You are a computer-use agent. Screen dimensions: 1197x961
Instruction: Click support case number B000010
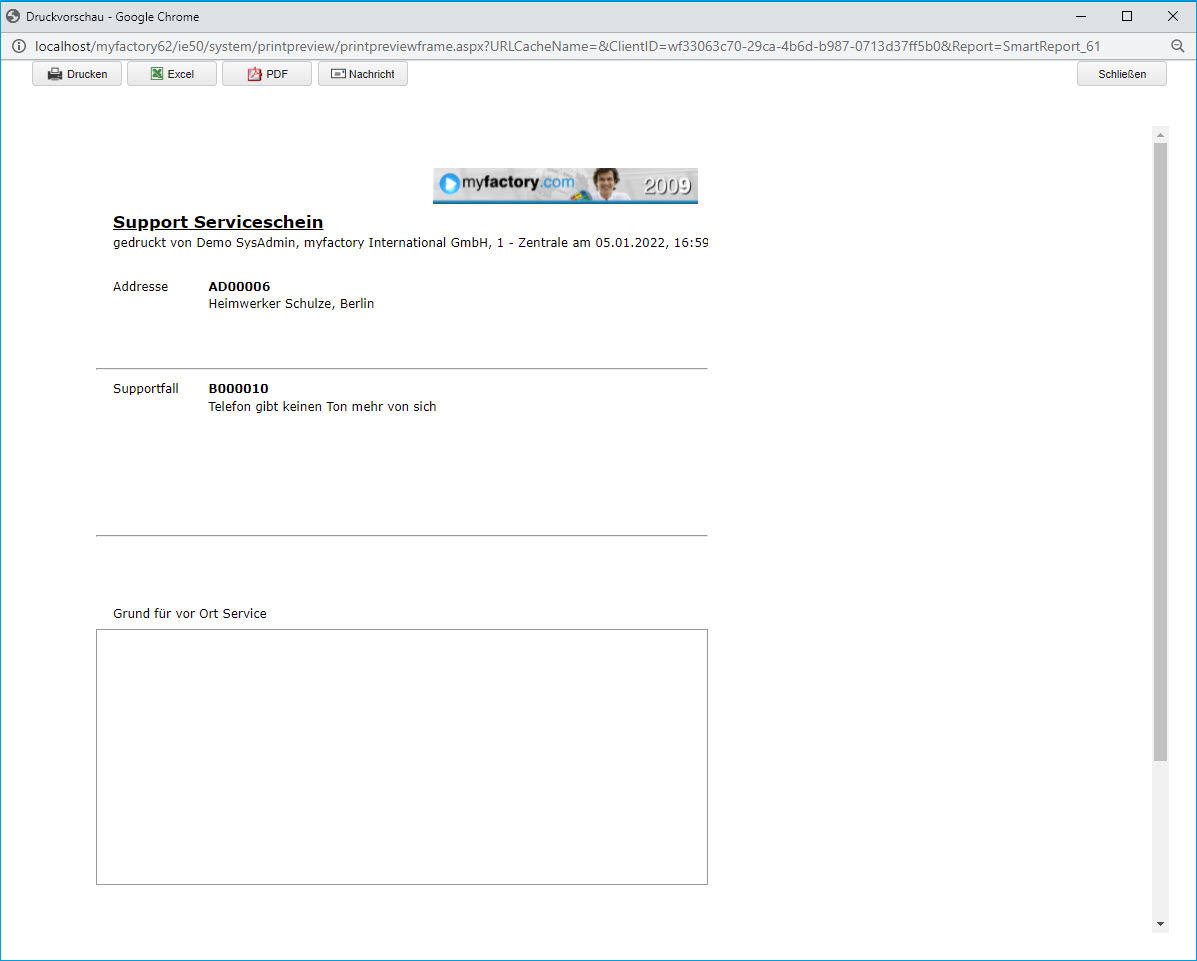238,389
